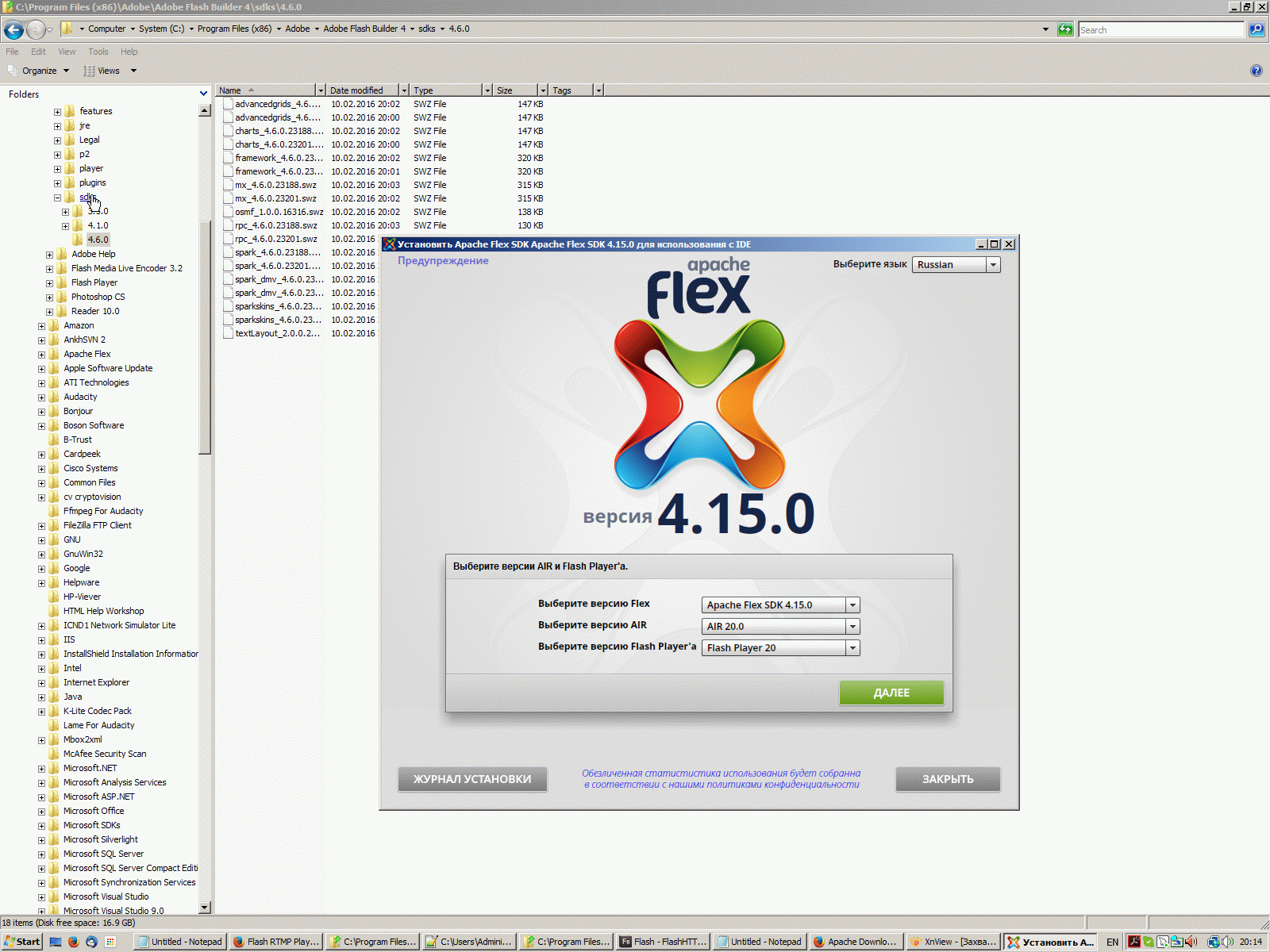1270x952 pixels.
Task: Select the textLayout_2.0.0.2 file icon
Action: click(229, 333)
